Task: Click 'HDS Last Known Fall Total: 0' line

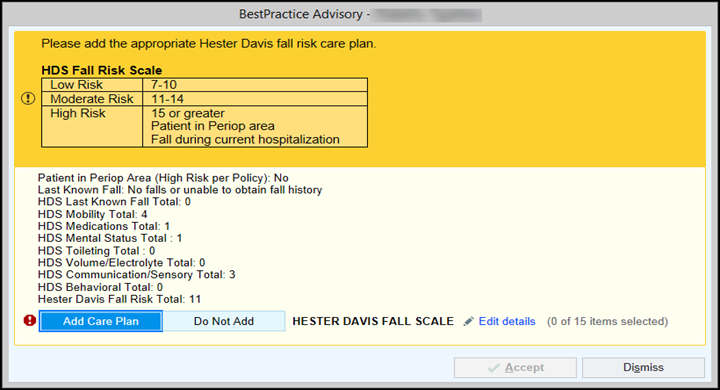Action: (114, 202)
